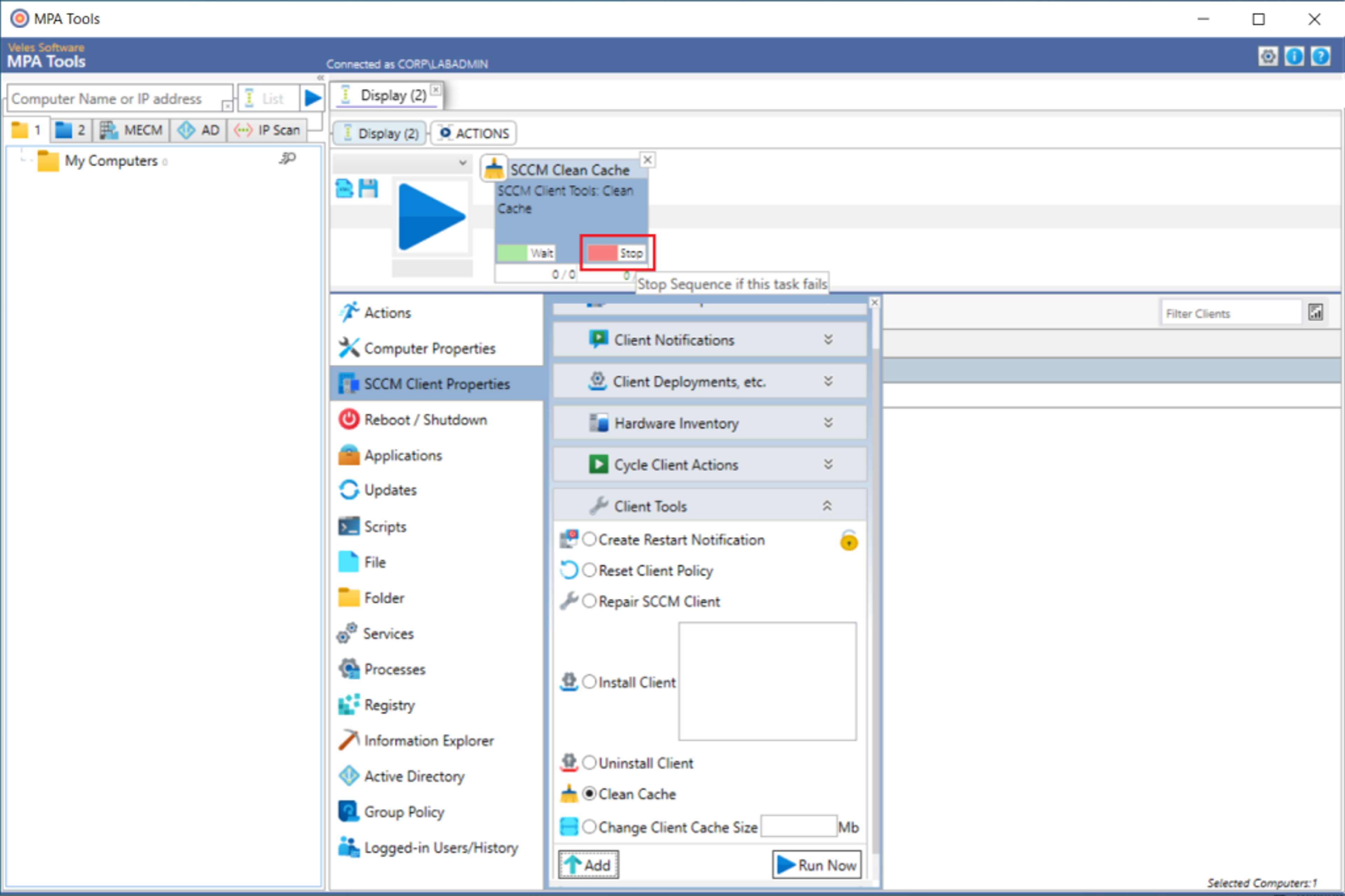Expand Client Notifications section

[x=710, y=340]
